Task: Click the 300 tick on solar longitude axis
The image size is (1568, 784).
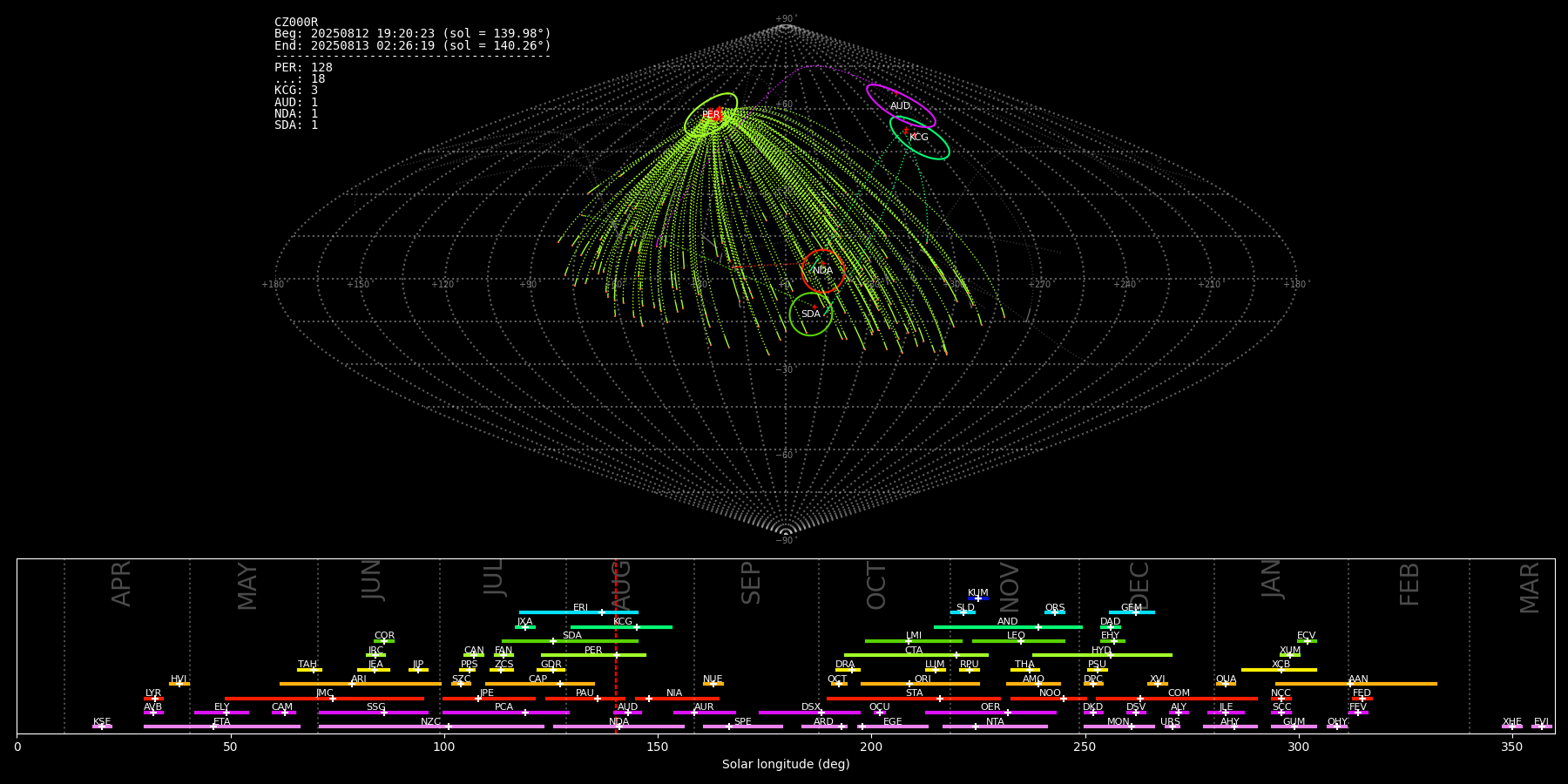Action: coord(1298,747)
